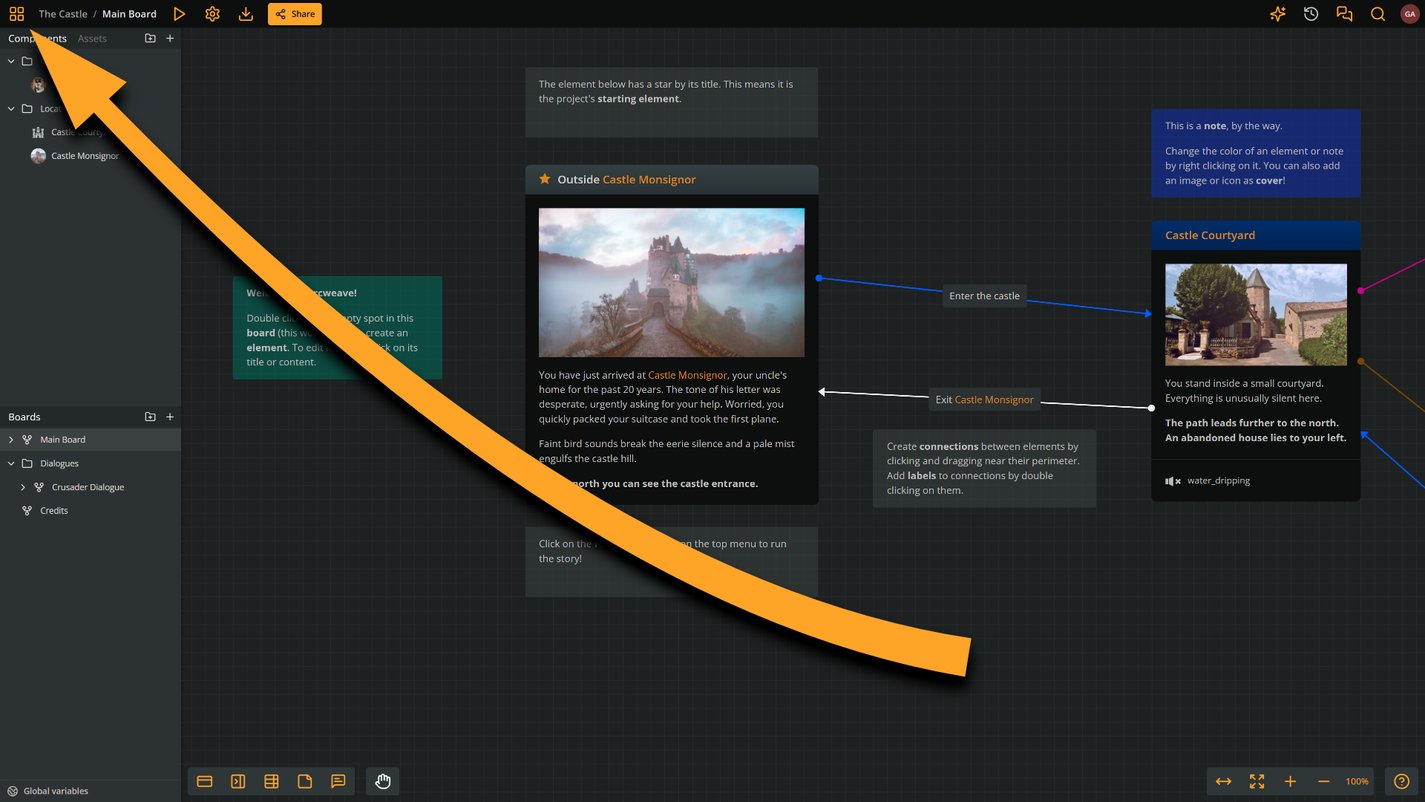Screen dimensions: 1425x802
Task: Expand the Crusader Dialogue board
Action: pos(23,487)
